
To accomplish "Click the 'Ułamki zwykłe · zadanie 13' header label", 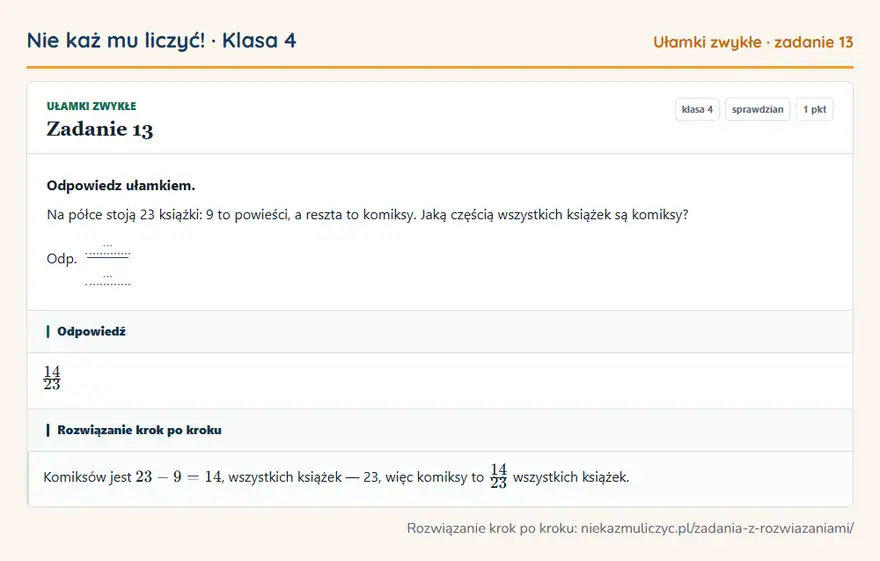I will click(753, 43).
